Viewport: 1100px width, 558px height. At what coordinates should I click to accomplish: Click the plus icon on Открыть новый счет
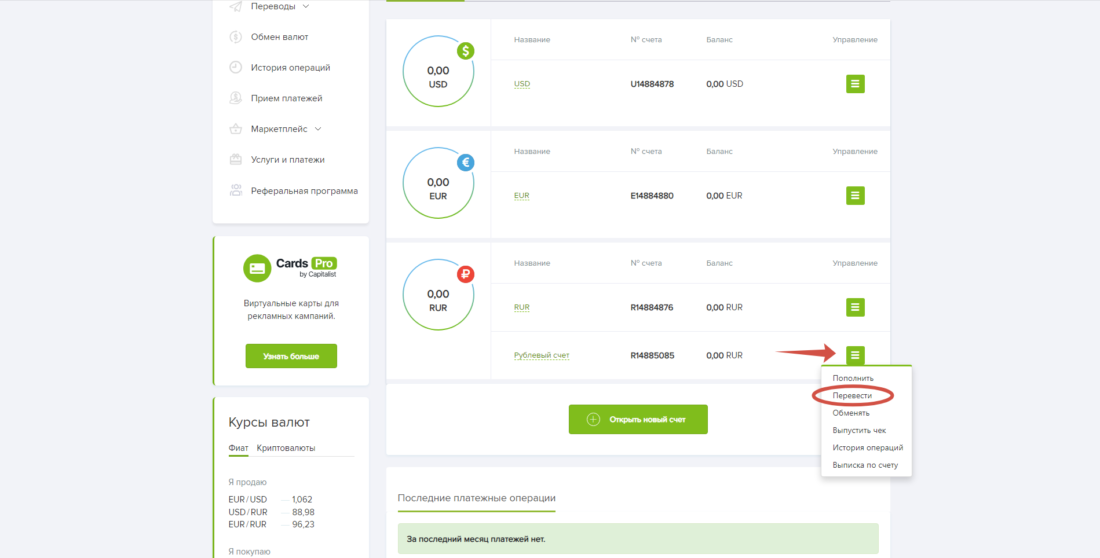point(593,420)
